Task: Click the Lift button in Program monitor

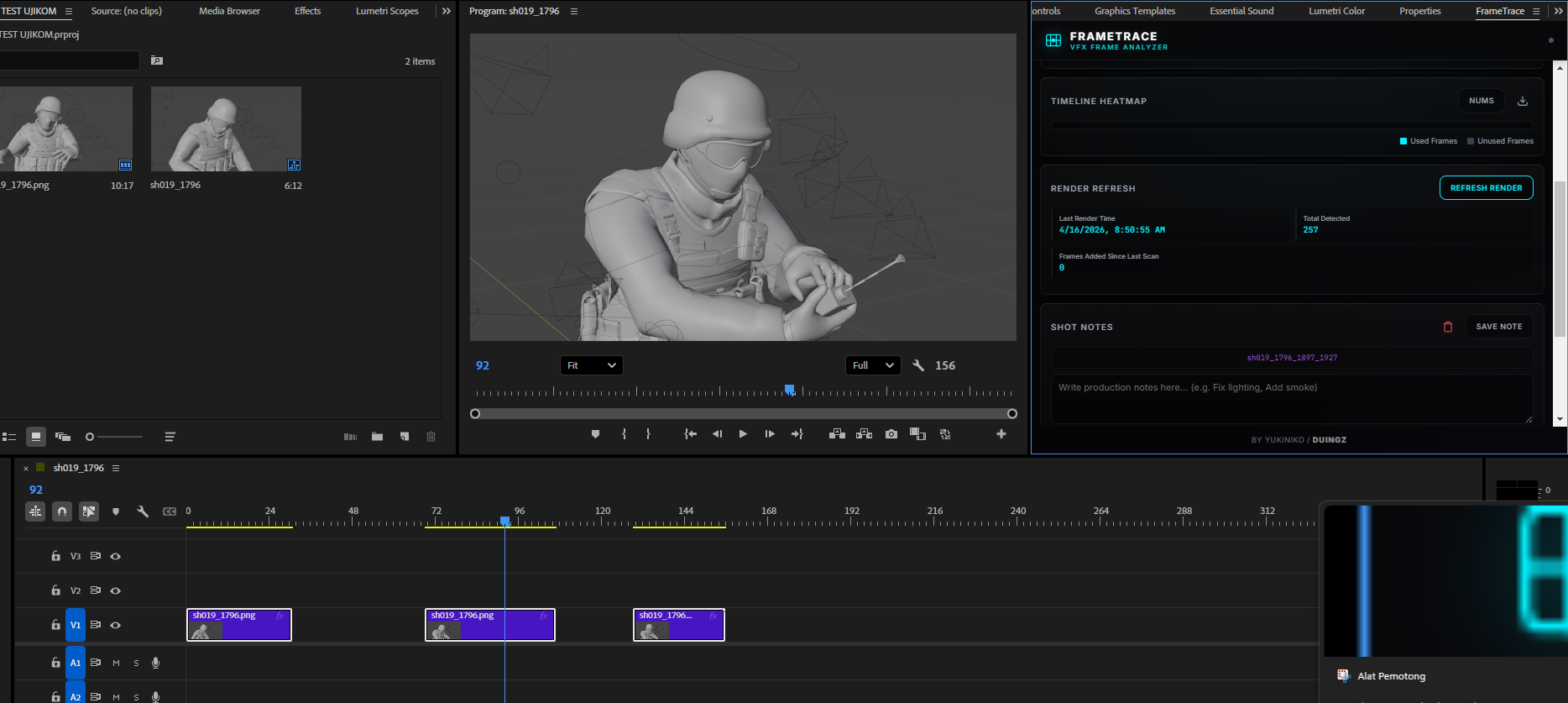Action: (837, 434)
